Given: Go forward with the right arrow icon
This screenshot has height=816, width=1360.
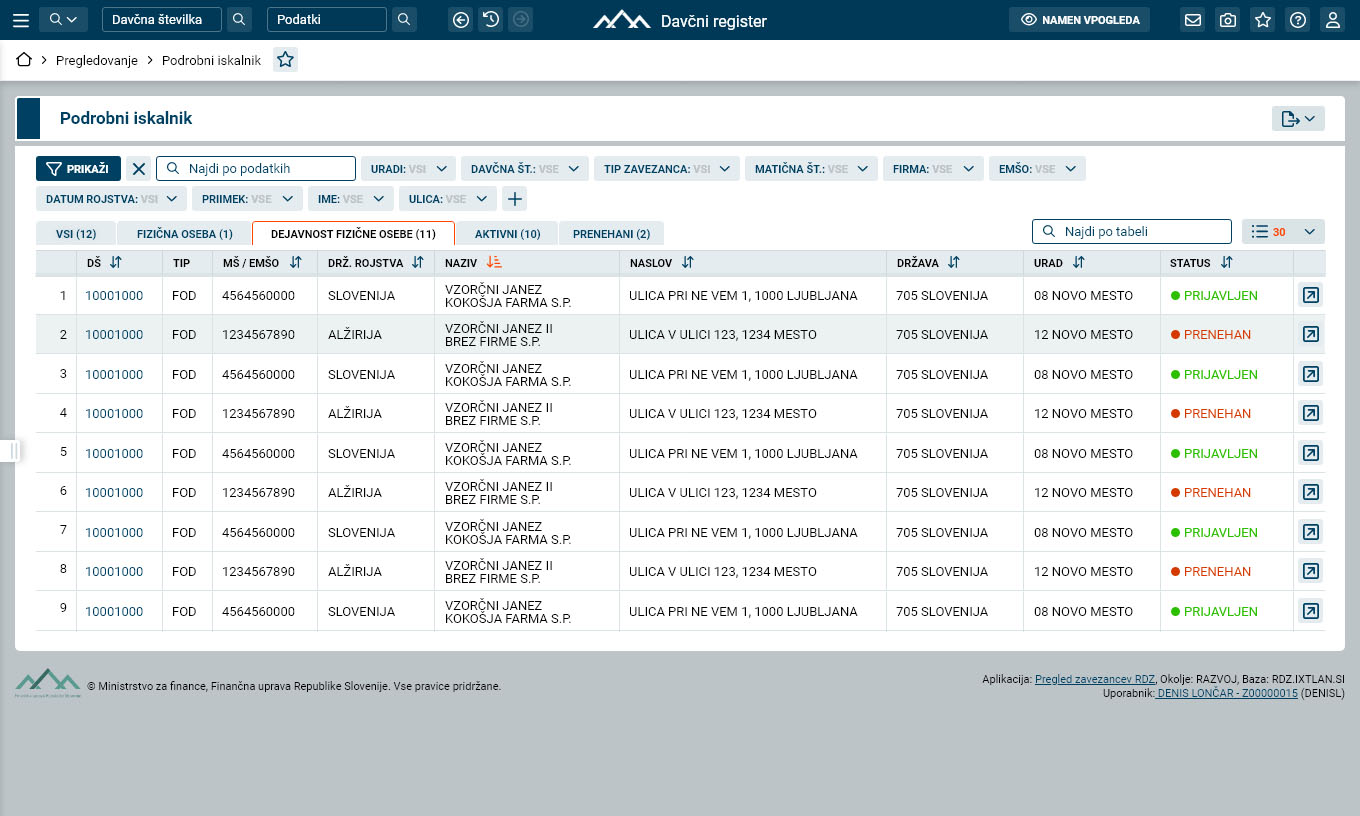Looking at the screenshot, I should click(x=520, y=20).
